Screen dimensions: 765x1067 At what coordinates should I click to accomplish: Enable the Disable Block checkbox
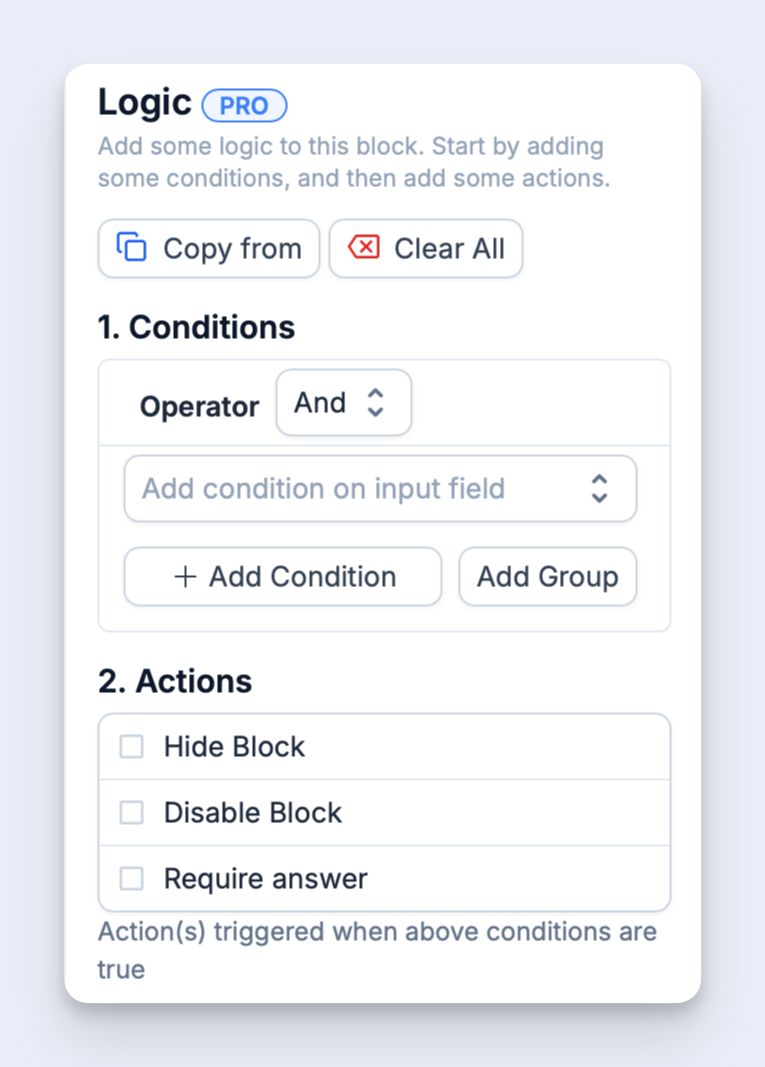(132, 813)
